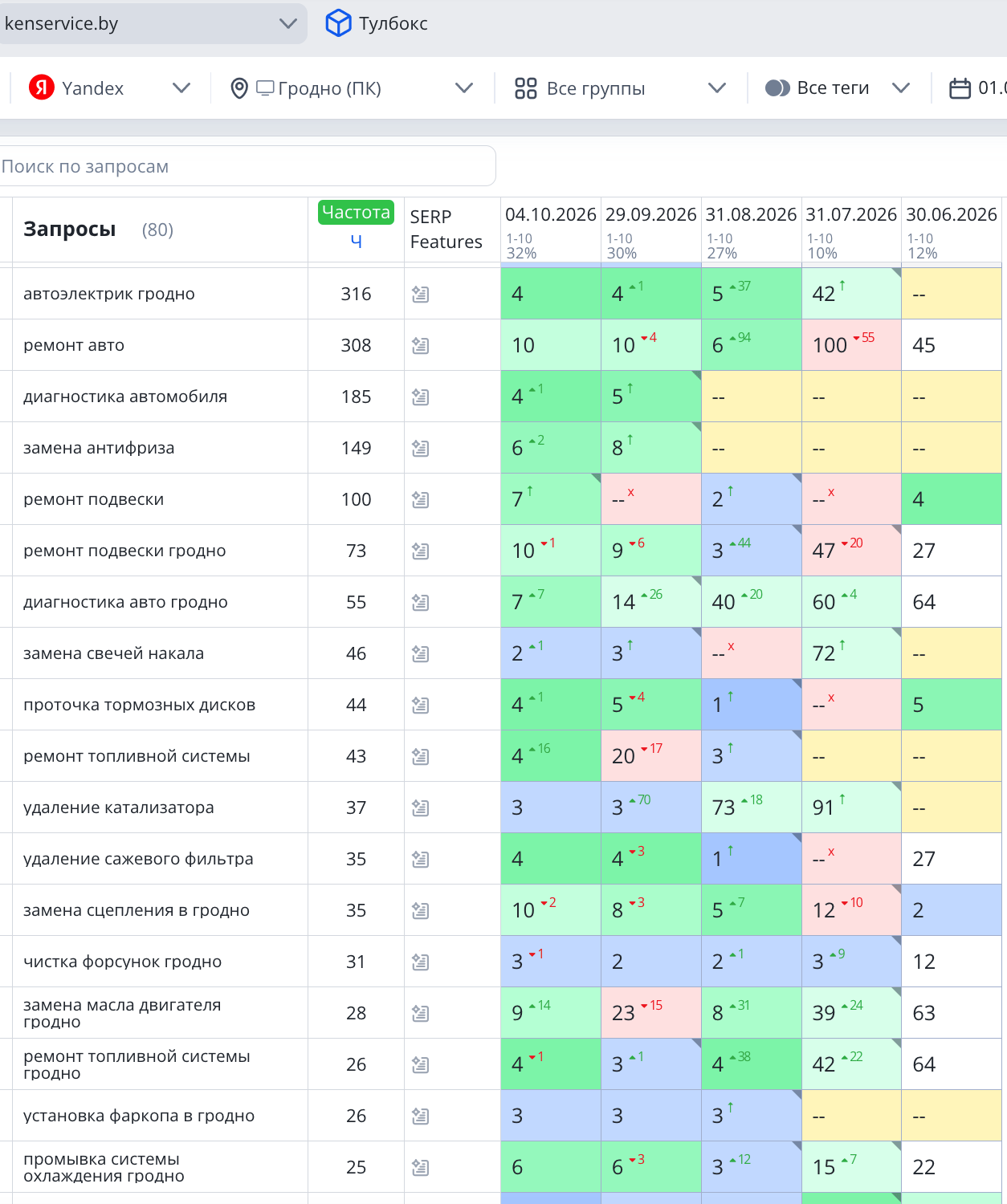This screenshot has height=1204, width=1007.
Task: Expand the Все теги dropdown arrow
Action: 901,88
